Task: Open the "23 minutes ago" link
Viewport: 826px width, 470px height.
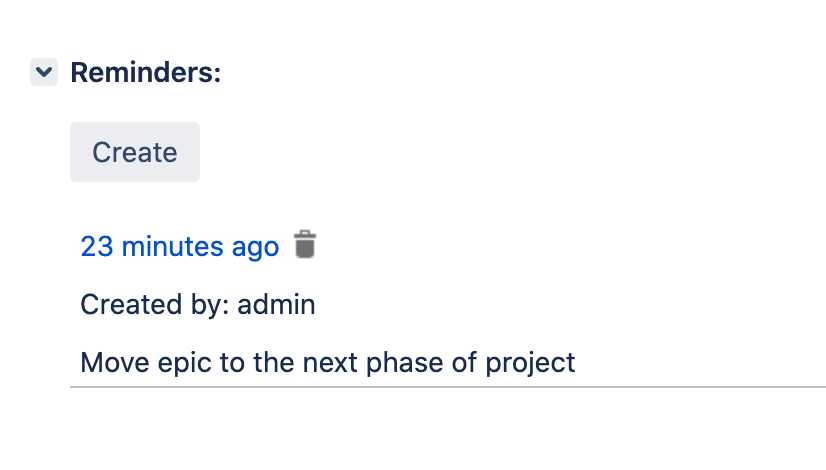Action: tap(180, 246)
